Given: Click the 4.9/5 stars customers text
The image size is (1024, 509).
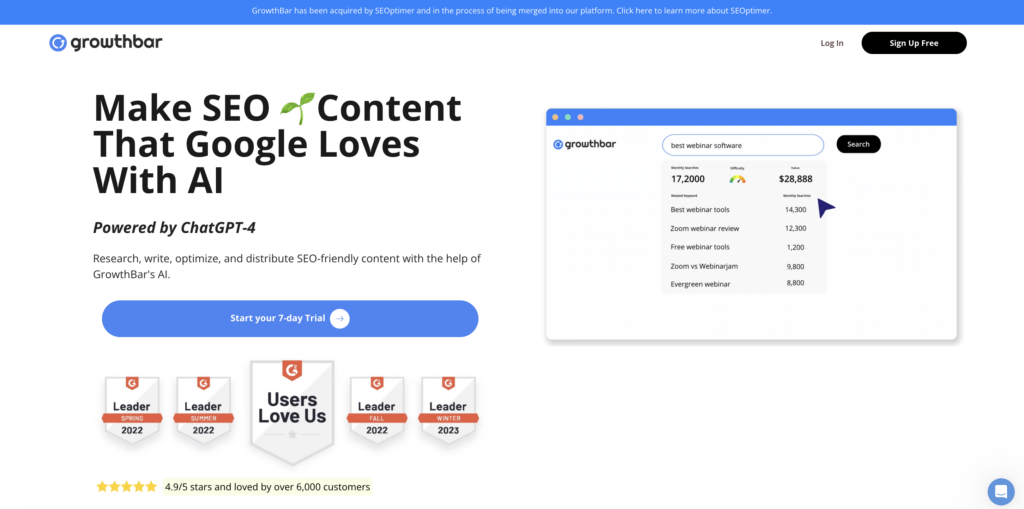Looking at the screenshot, I should coord(268,487).
